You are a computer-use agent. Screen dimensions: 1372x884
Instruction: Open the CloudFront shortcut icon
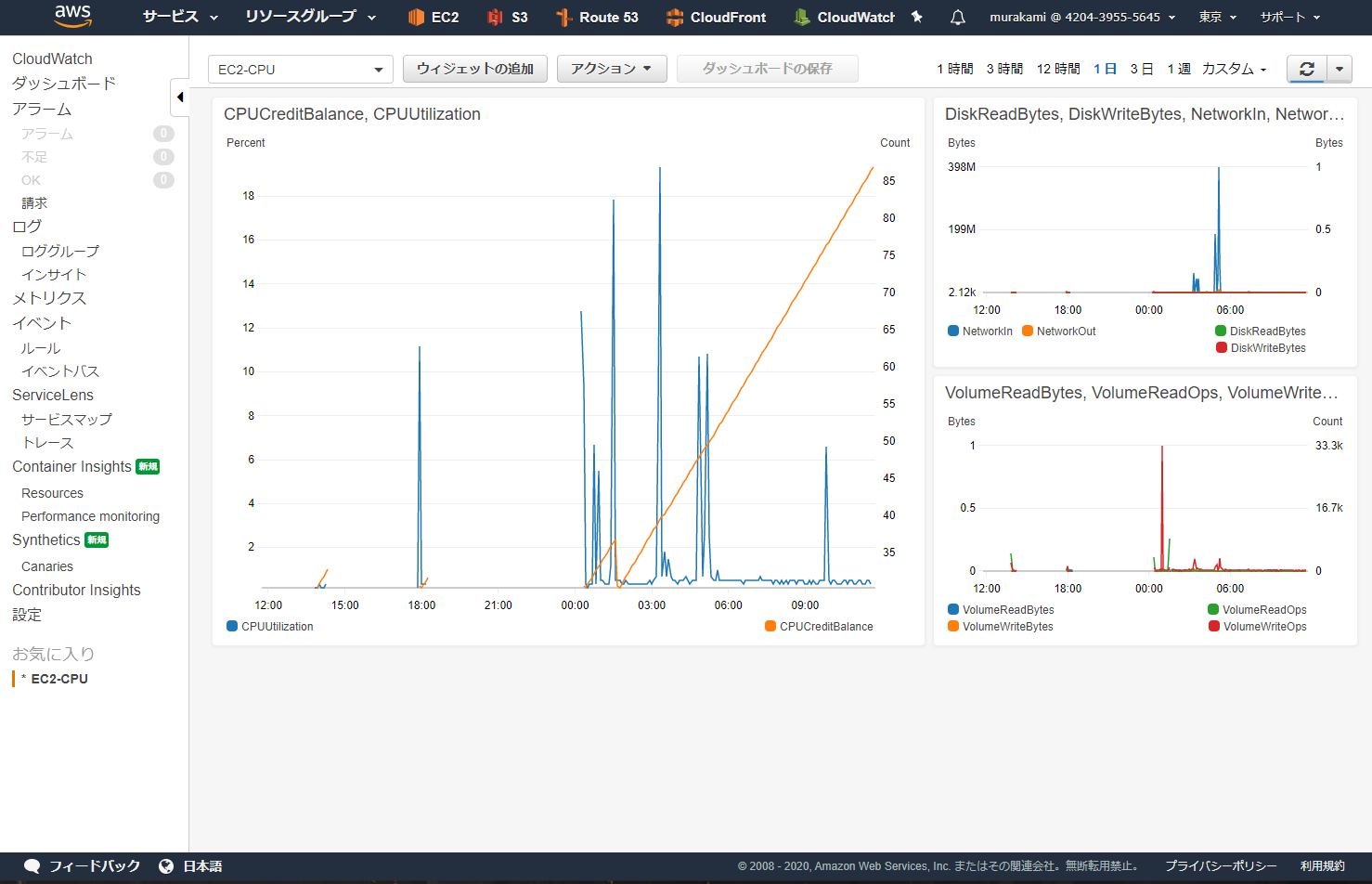(x=675, y=17)
